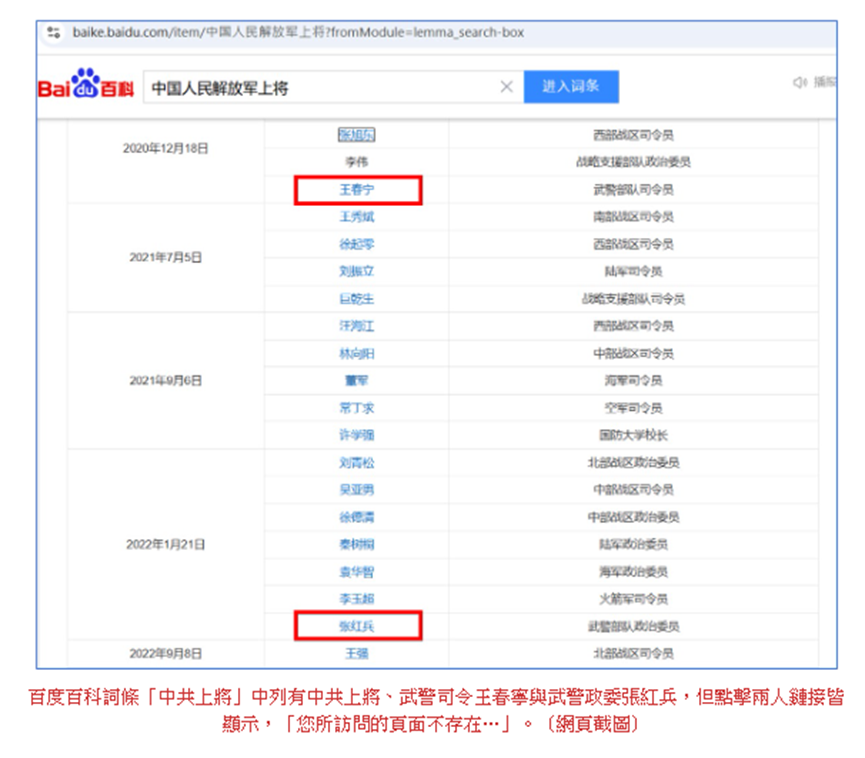Click the date cell 2021年7月5日
The height and width of the screenshot is (758, 865).
(x=165, y=258)
